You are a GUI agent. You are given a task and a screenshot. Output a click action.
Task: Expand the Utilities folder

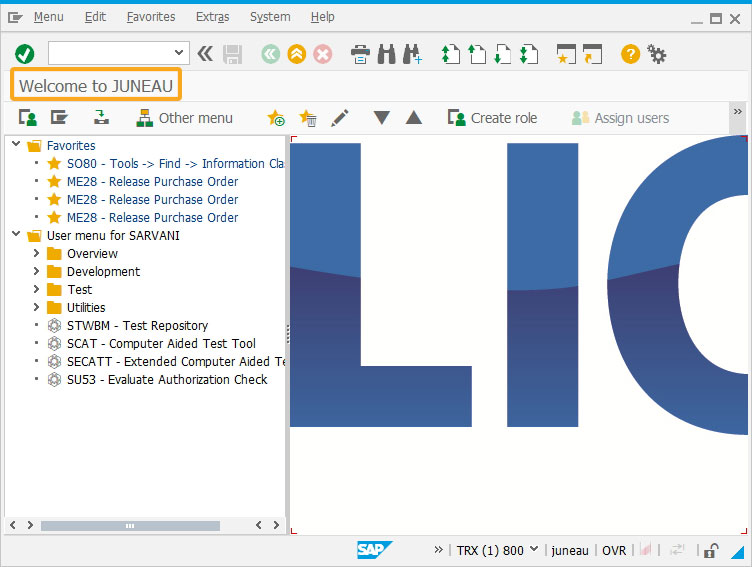coord(36,307)
